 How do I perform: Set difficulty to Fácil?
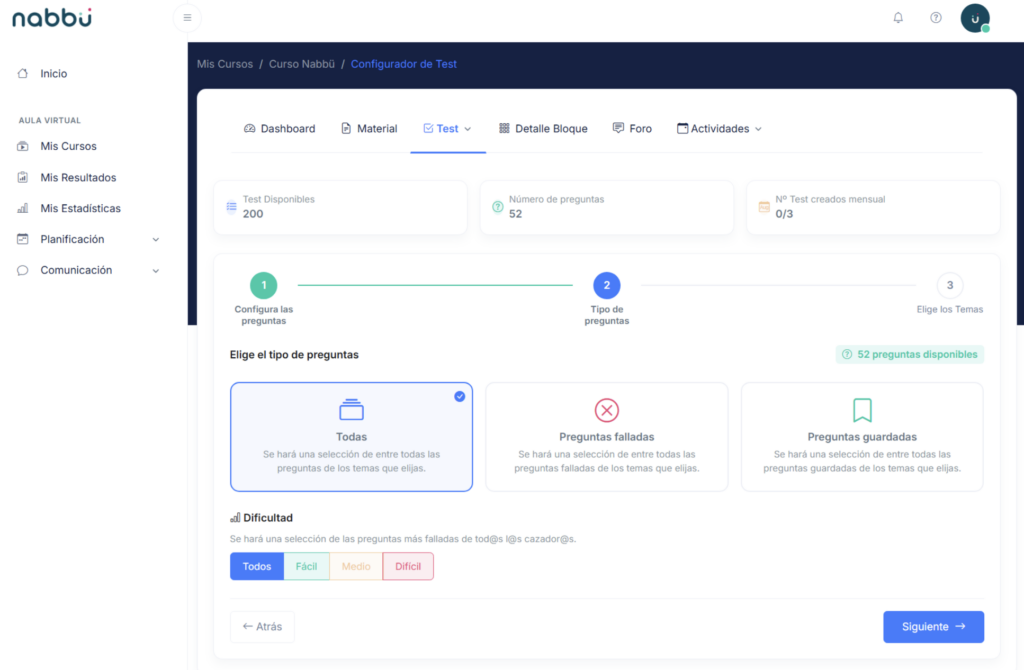click(306, 566)
